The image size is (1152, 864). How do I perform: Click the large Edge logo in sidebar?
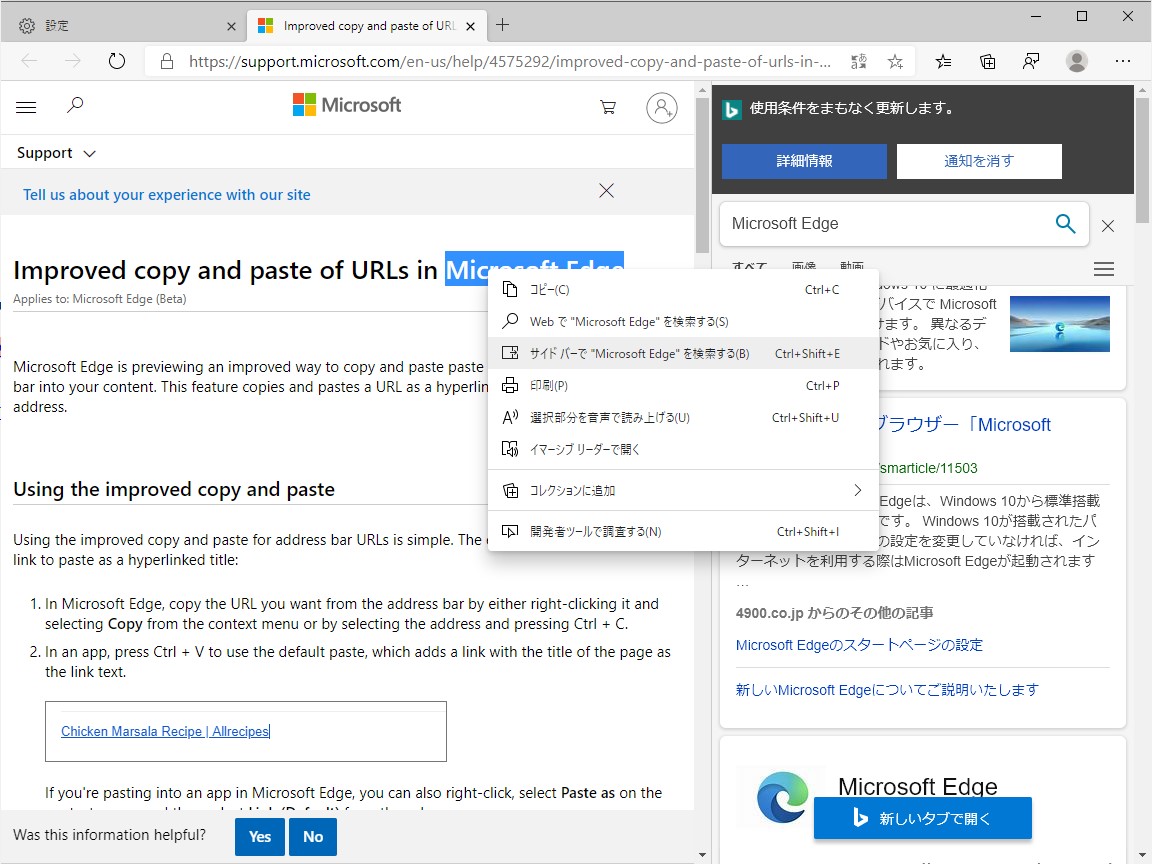pos(781,797)
